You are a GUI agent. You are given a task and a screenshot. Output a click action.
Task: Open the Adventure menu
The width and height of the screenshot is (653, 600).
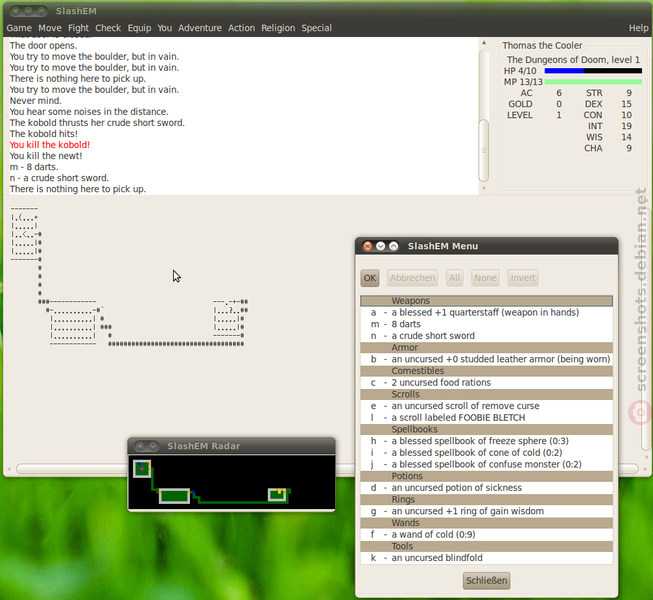(200, 28)
